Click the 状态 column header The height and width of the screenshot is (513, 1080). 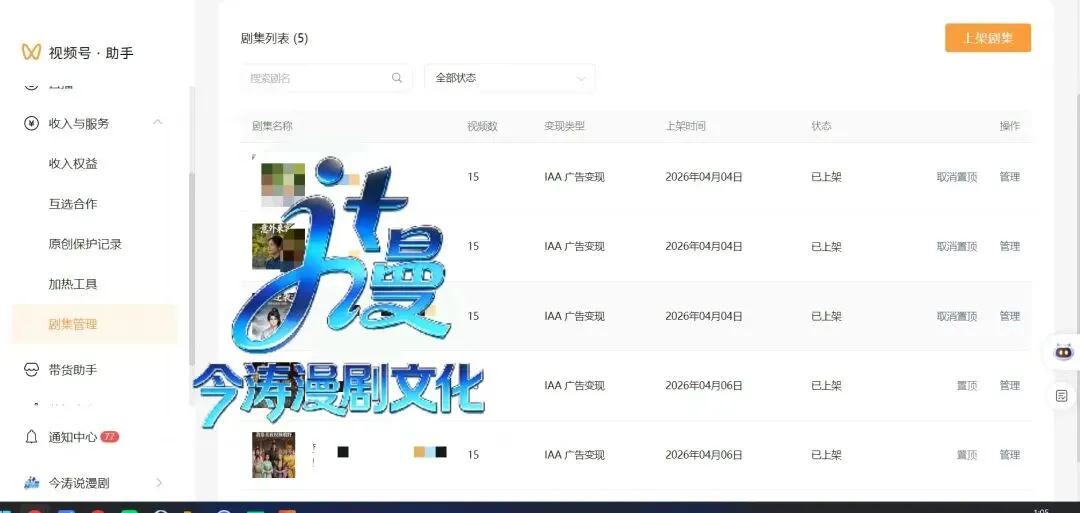pyautogui.click(x=821, y=126)
